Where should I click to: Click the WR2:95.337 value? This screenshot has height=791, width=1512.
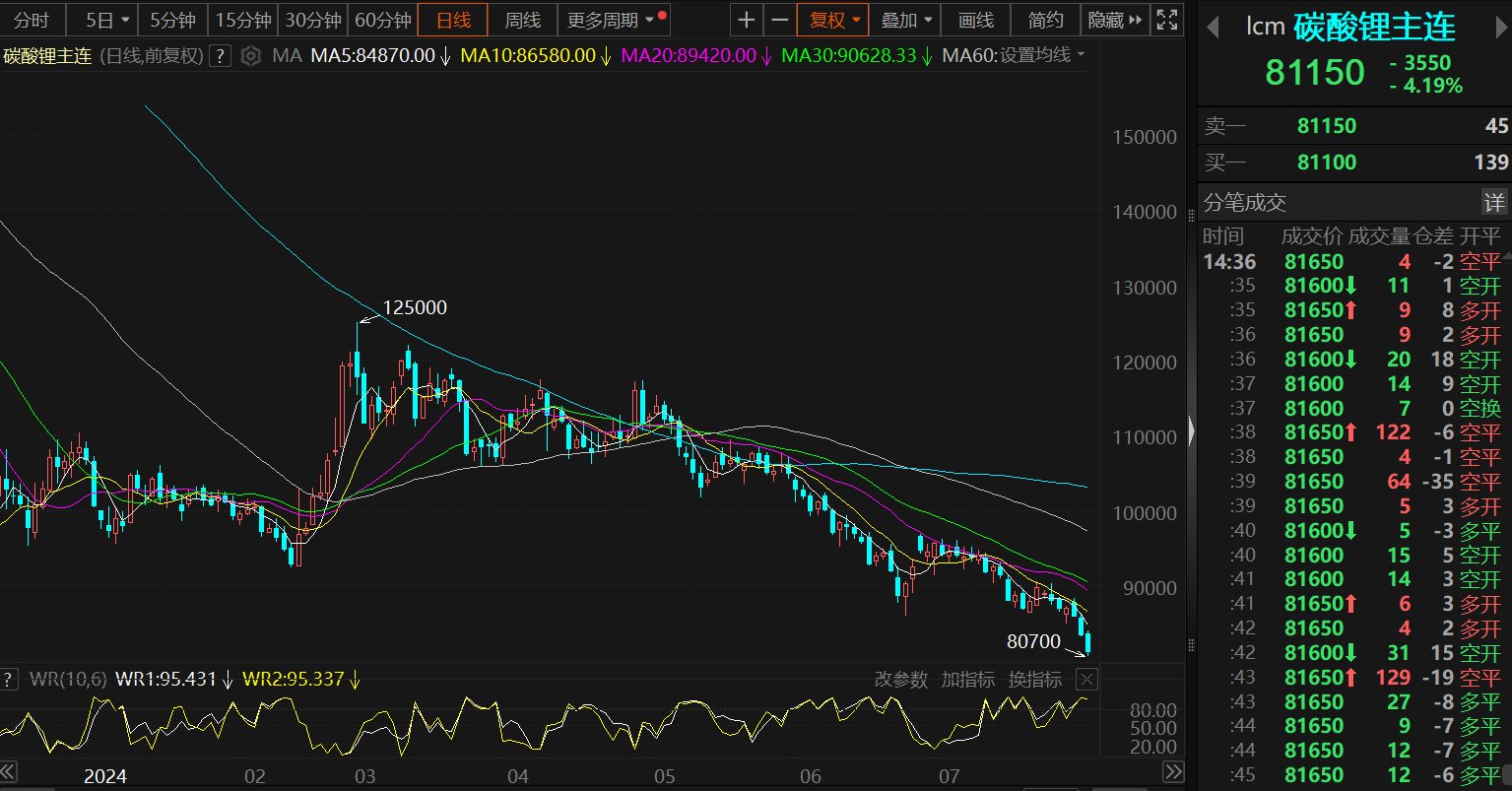(x=294, y=679)
